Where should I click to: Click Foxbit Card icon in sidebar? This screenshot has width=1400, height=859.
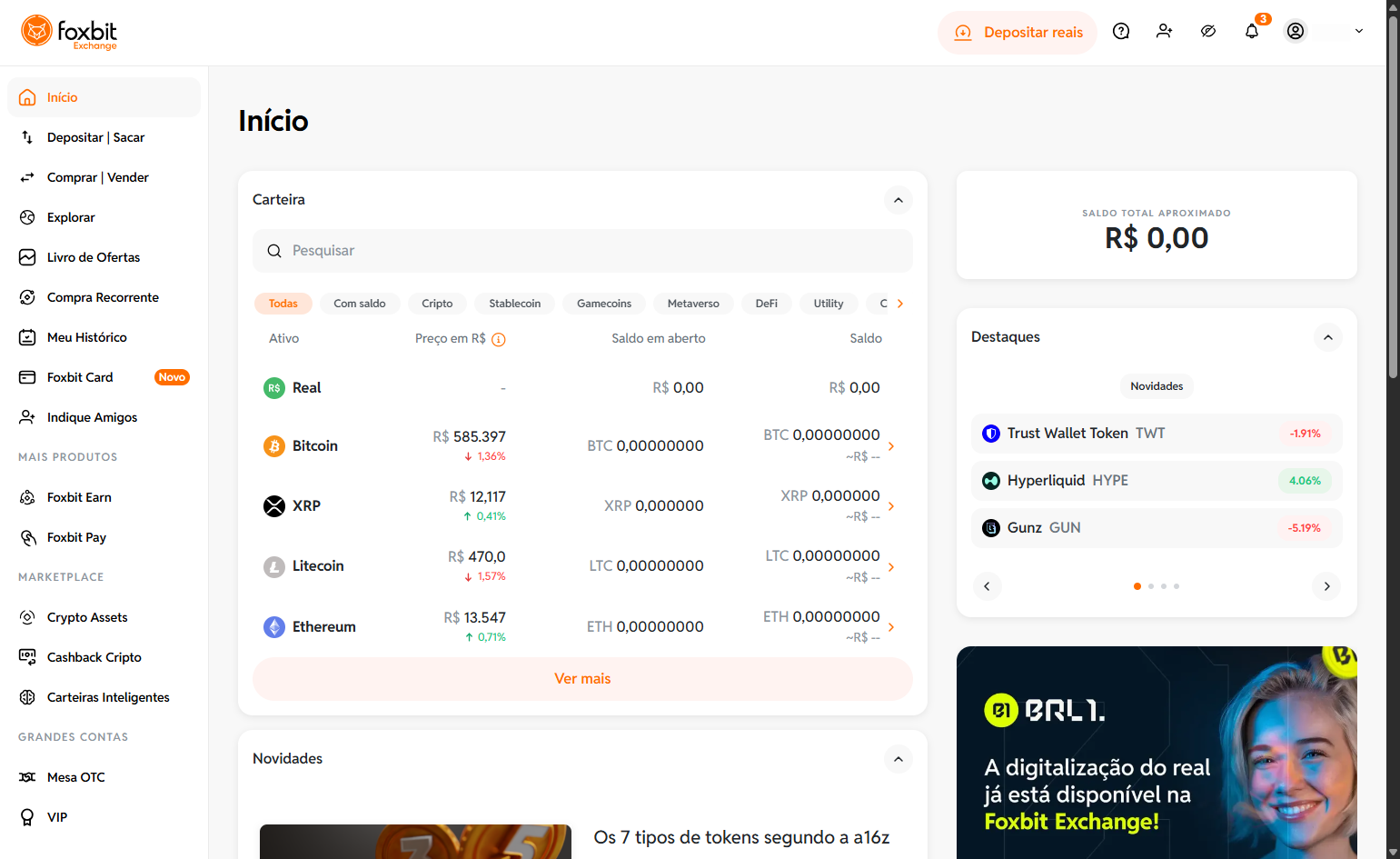pos(27,377)
